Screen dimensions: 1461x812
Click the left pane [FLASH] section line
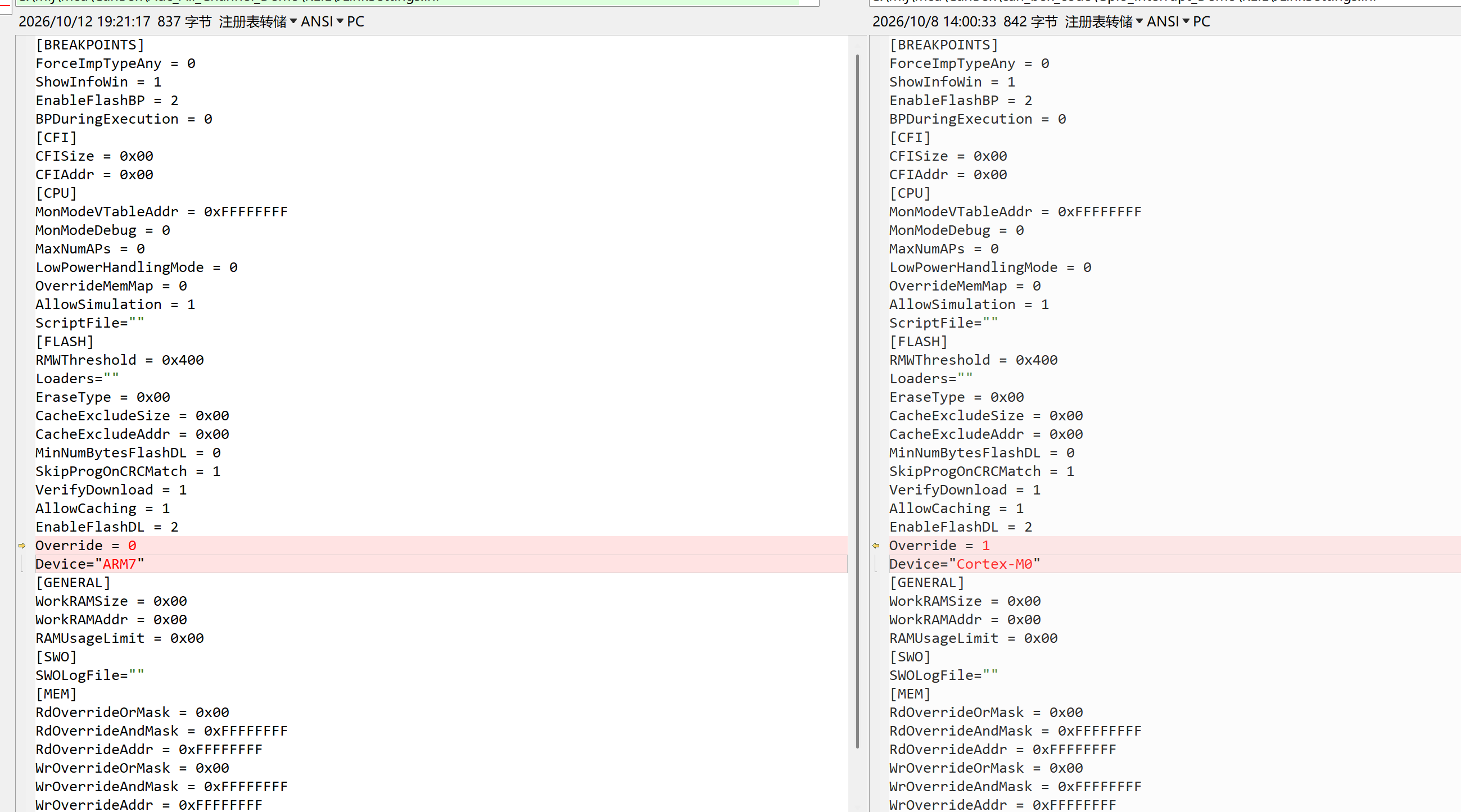point(65,341)
